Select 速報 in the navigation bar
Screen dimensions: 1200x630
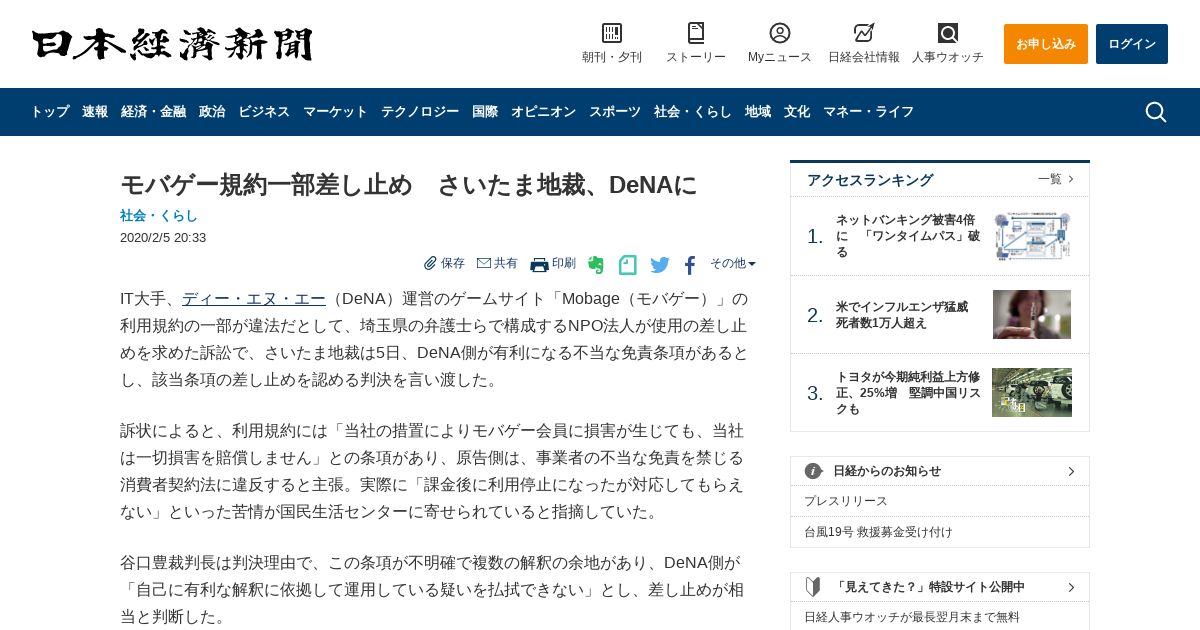(95, 112)
